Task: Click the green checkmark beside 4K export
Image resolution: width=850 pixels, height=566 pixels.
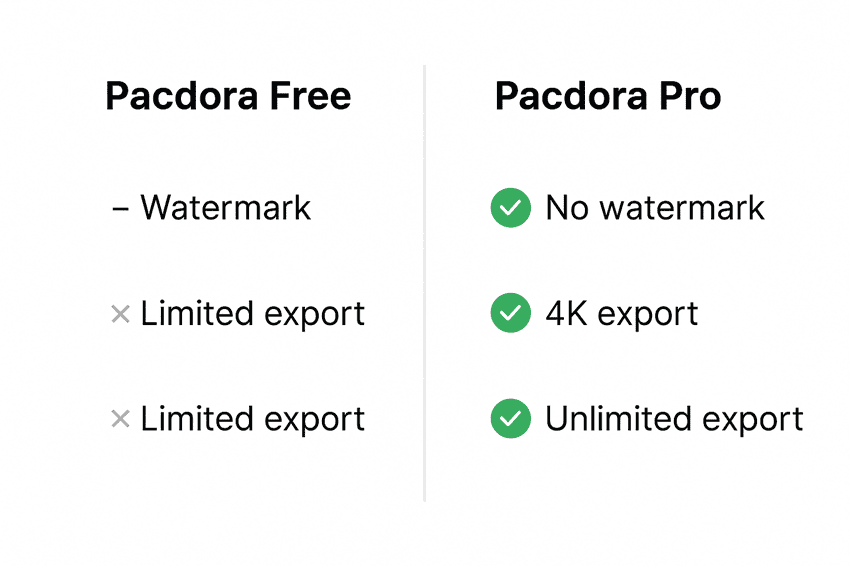Action: click(510, 314)
